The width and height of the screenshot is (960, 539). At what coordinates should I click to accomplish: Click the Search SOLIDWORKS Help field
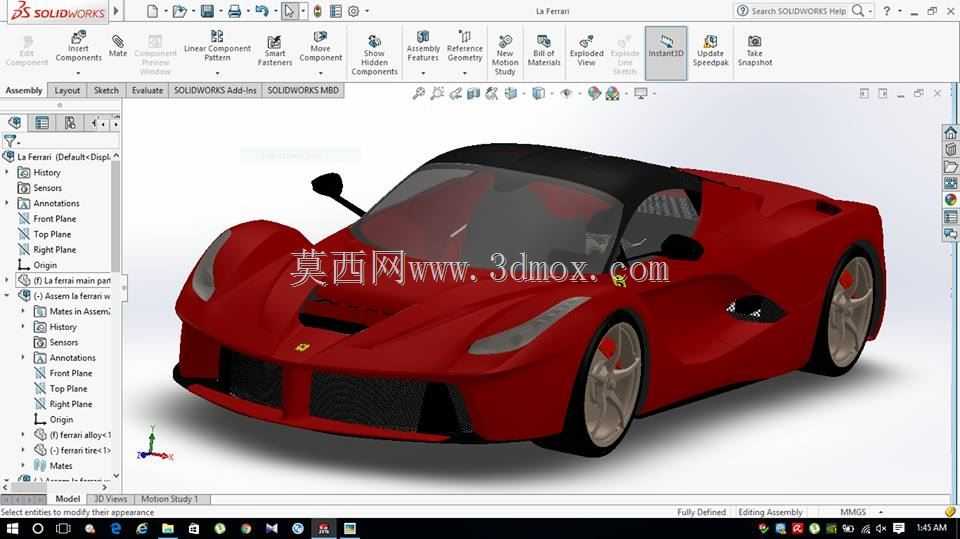799,11
